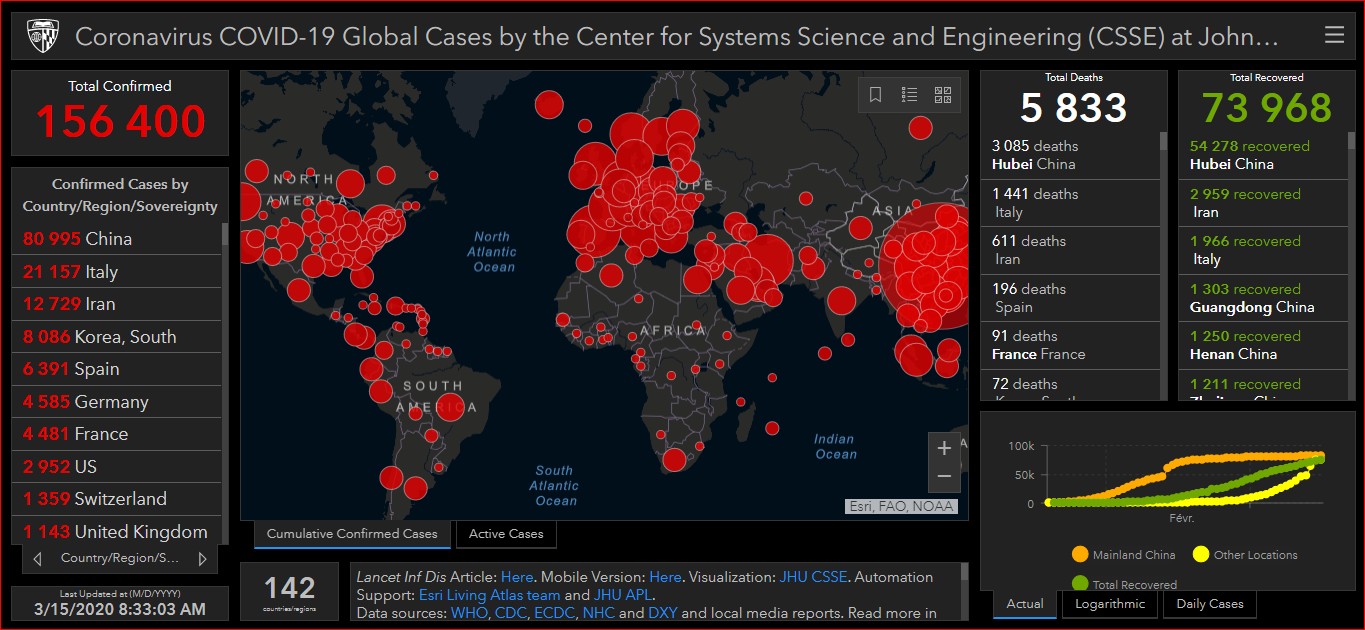Viewport: 1365px width, 630px height.
Task: Select Spain row with 6 391 cases
Action: (116, 369)
